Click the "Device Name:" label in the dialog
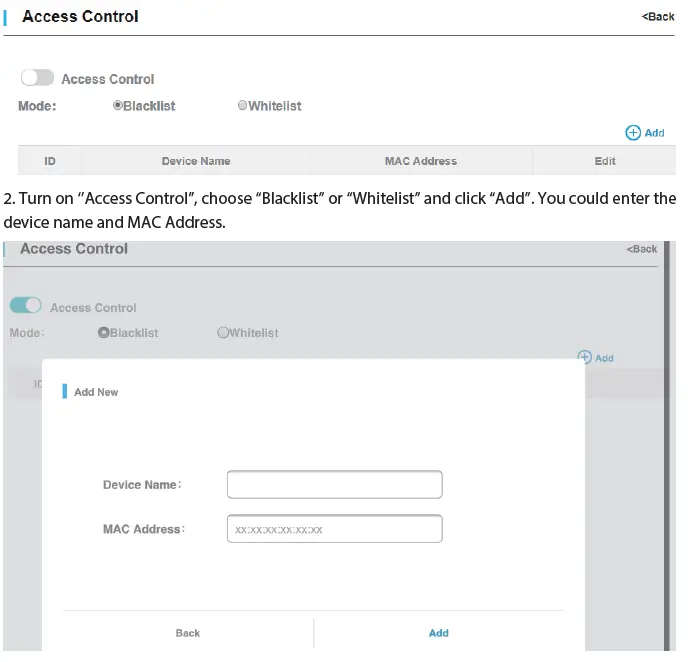The width and height of the screenshot is (696, 662). pyautogui.click(x=142, y=485)
